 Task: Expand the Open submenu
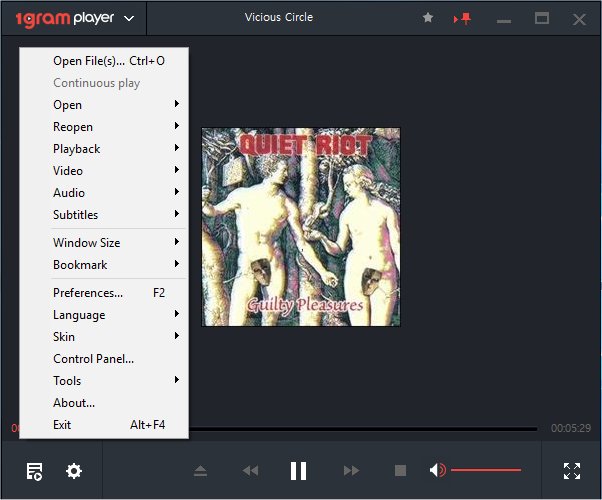[x=104, y=104]
